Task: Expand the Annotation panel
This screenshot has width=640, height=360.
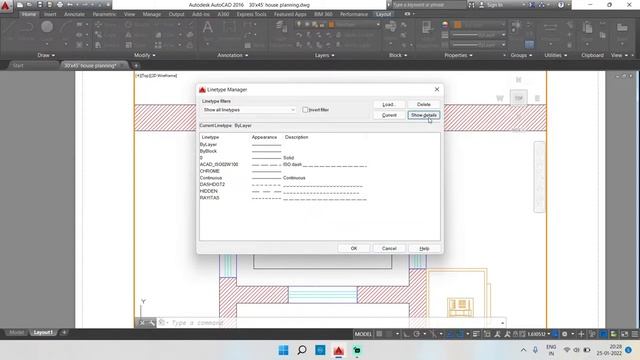Action: click(232, 55)
